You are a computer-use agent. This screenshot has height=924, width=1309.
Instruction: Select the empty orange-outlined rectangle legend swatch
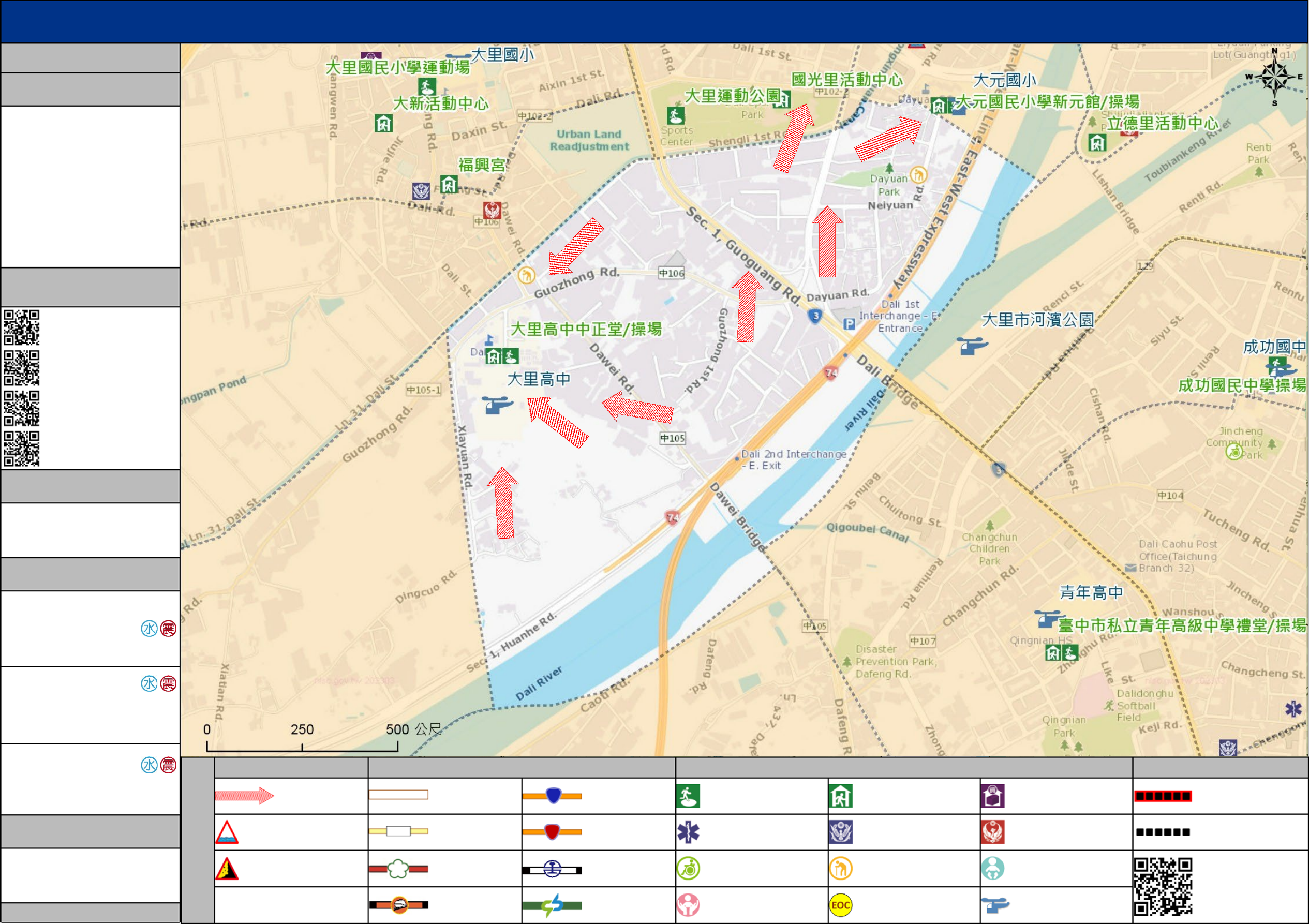pos(398,795)
